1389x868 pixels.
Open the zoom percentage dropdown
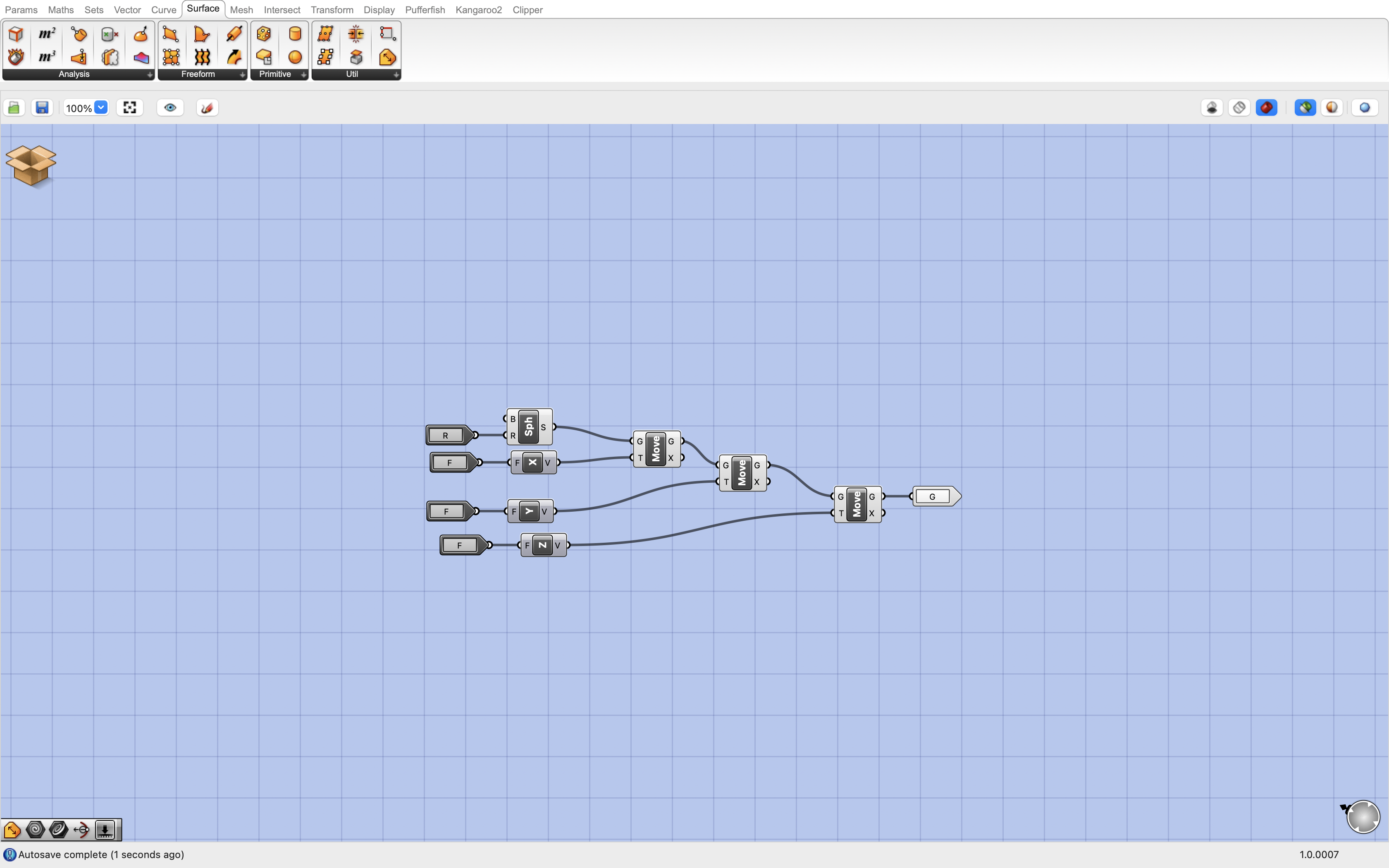[x=102, y=107]
